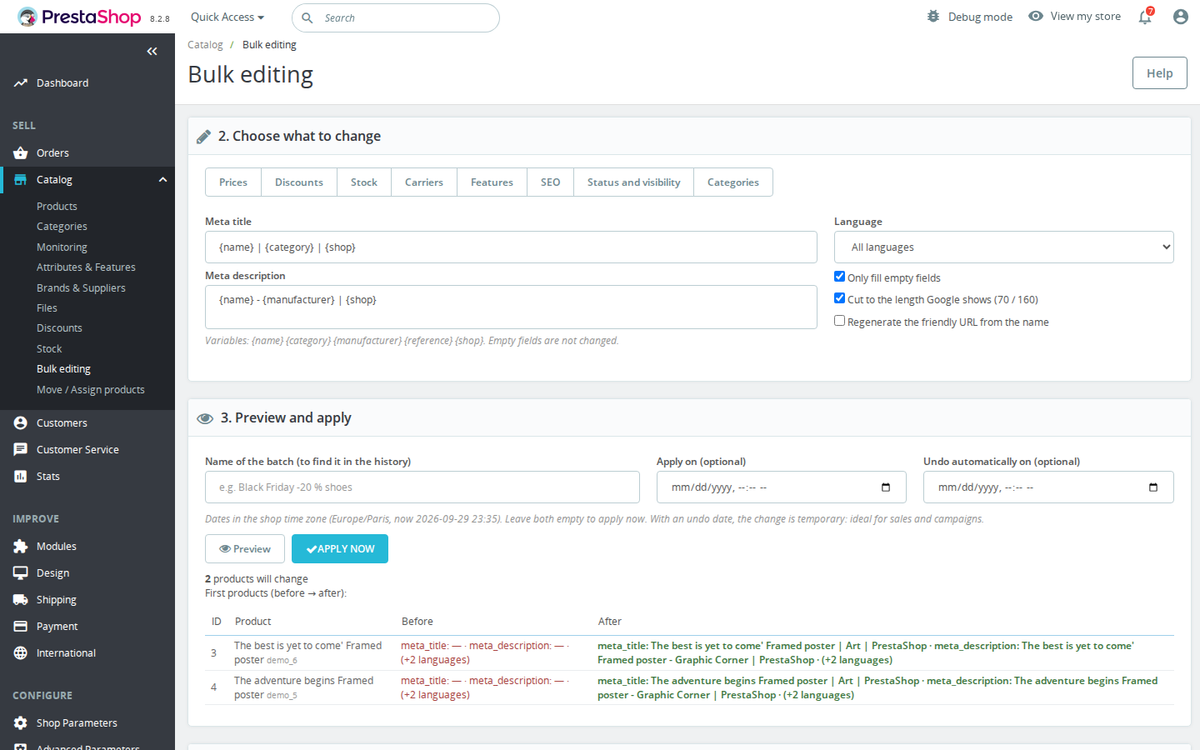This screenshot has height=750, width=1200.
Task: Open Bulk editing in sidebar
Action: [x=64, y=369]
